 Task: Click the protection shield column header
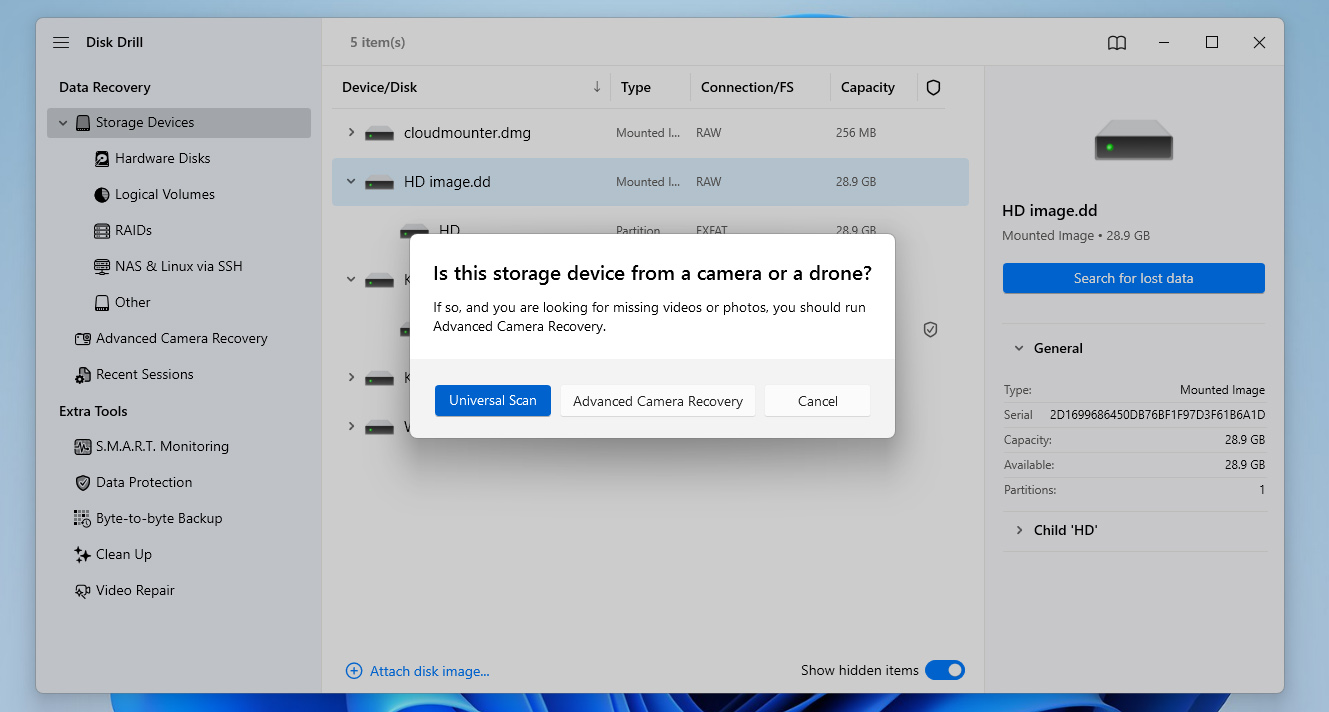[933, 87]
